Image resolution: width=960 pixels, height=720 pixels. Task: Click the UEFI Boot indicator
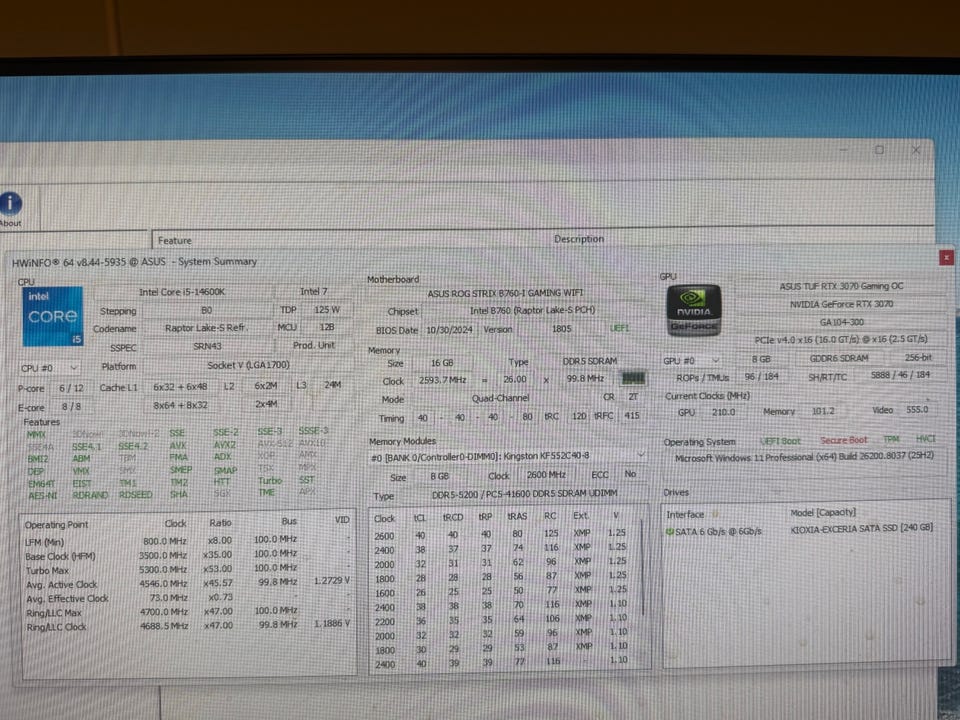click(780, 441)
